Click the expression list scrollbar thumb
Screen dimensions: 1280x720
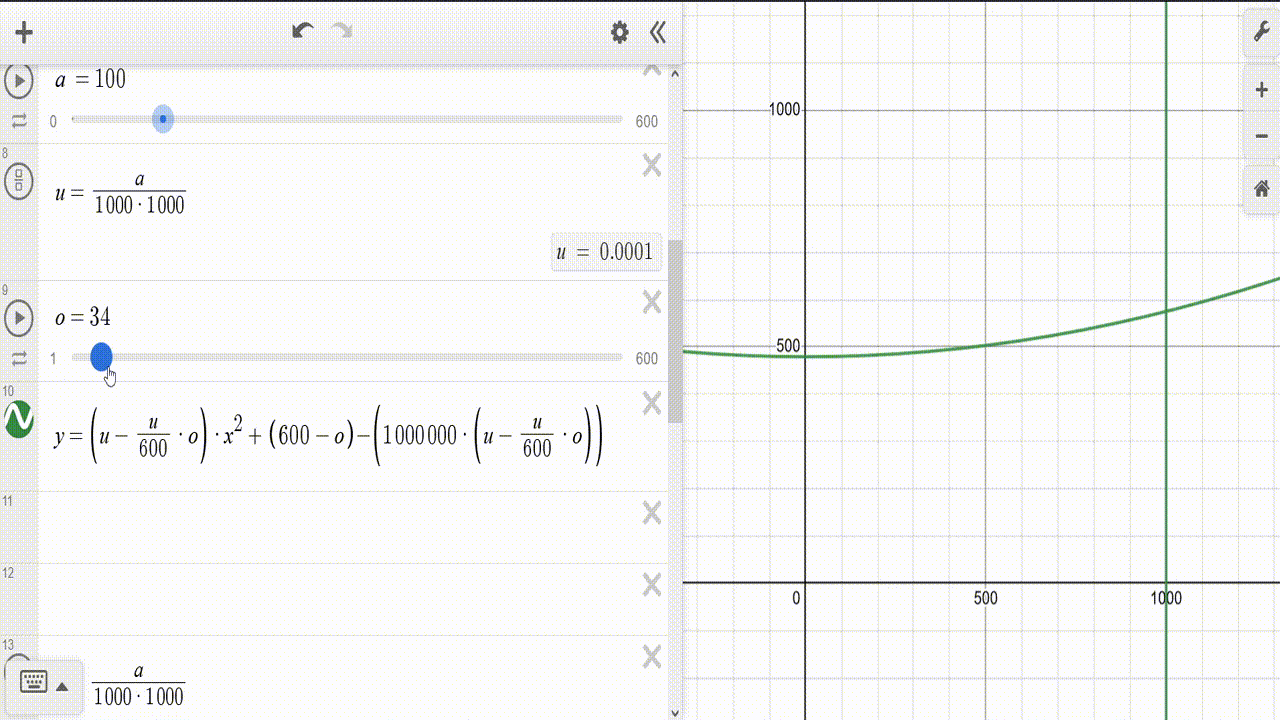pos(676,330)
